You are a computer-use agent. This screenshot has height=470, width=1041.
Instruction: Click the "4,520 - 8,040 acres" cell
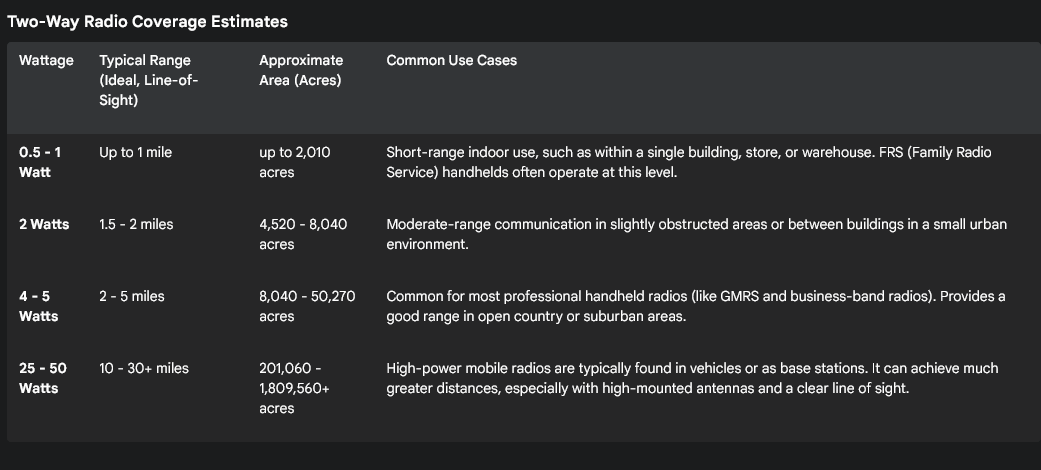(303, 234)
